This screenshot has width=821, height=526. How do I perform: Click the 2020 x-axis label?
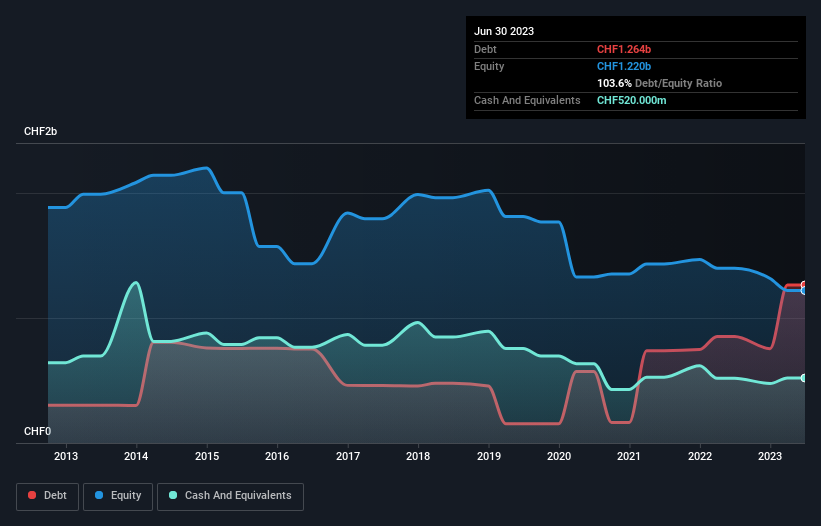pos(559,456)
